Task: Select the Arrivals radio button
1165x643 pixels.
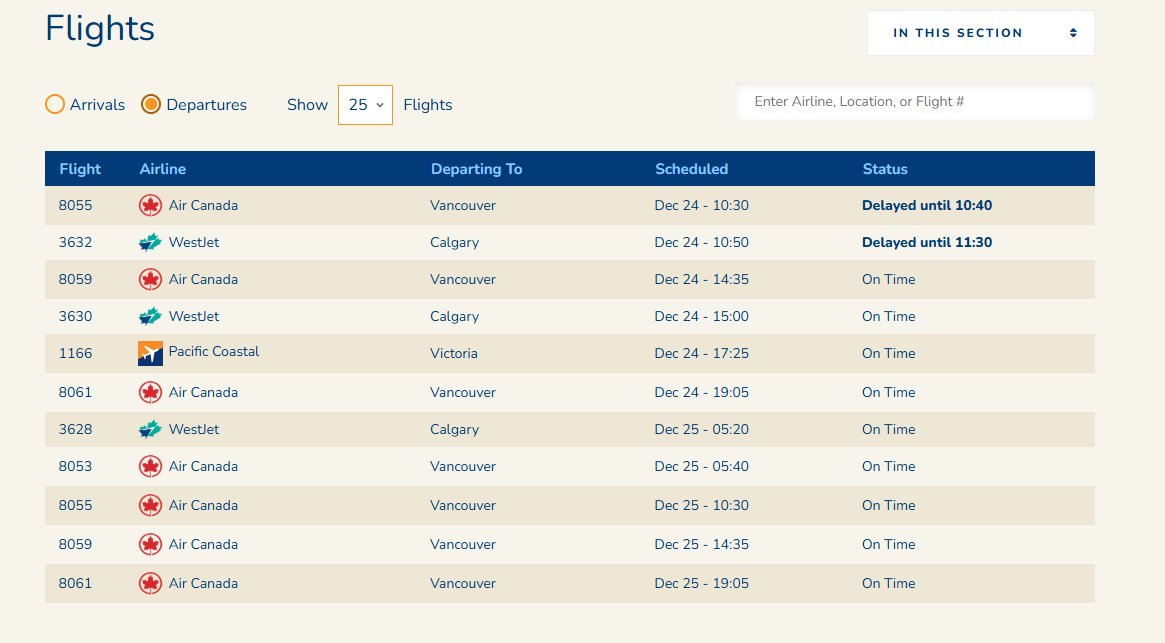Action: click(x=55, y=104)
